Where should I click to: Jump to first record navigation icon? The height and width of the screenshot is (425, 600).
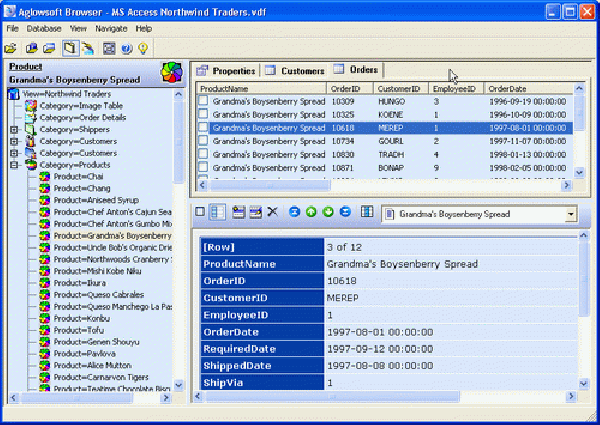294,213
